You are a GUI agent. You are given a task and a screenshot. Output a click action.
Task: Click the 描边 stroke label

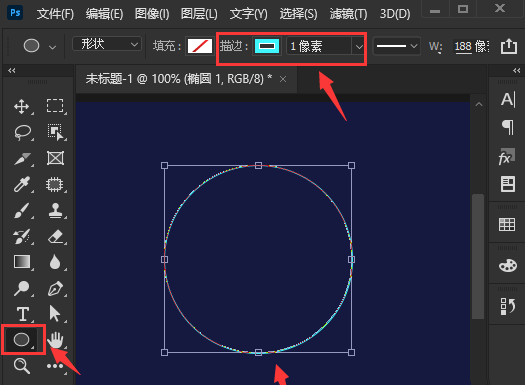[234, 46]
